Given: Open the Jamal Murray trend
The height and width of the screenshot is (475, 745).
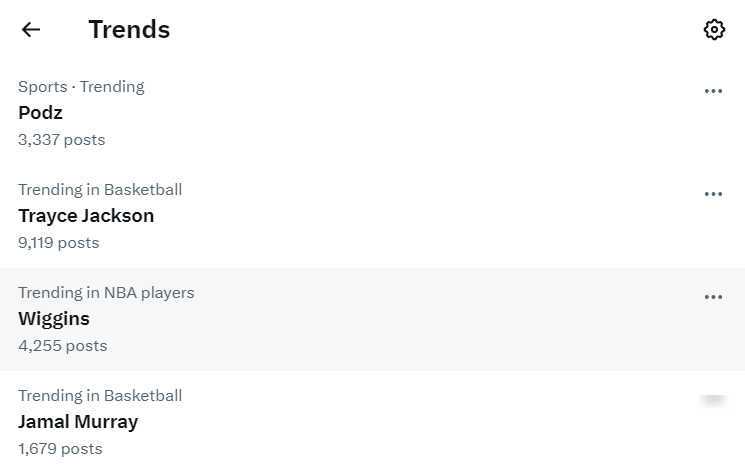Looking at the screenshot, I should [x=78, y=422].
